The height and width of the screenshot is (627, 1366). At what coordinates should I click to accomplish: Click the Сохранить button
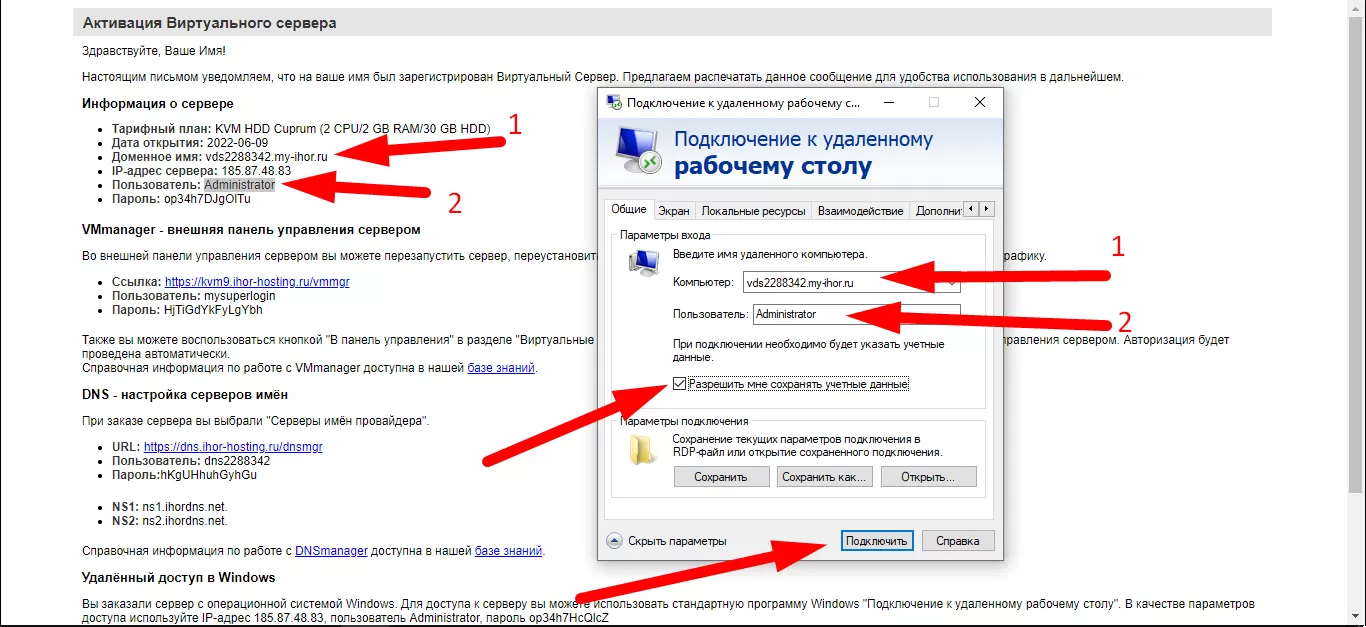721,477
